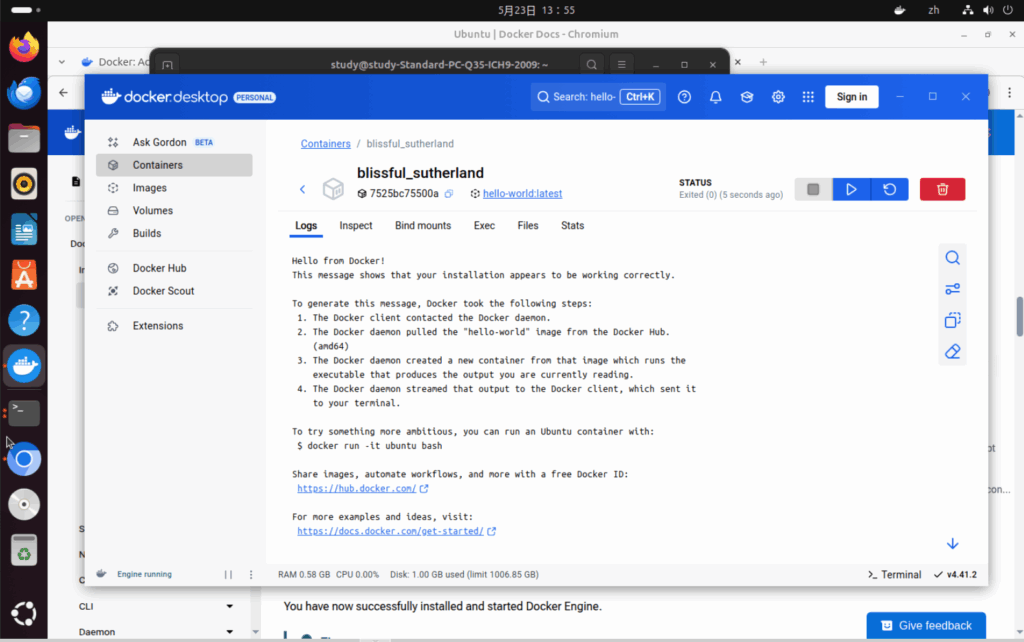1024x642 pixels.
Task: Open the hub.docker.com link in logs
Action: pos(357,489)
